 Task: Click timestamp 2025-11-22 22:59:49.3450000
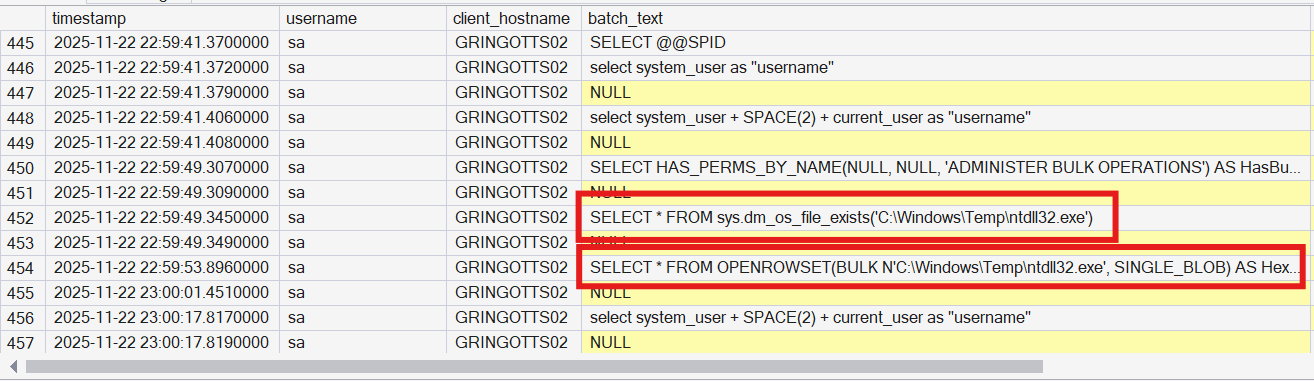click(x=162, y=218)
